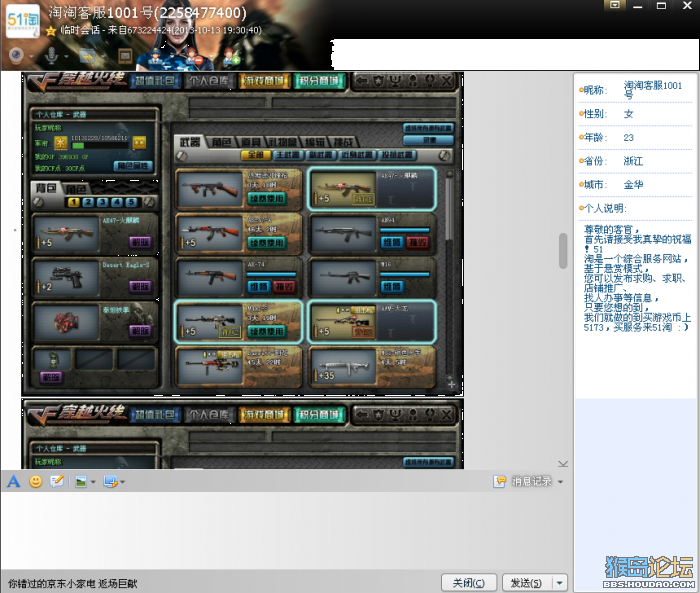This screenshot has width=700, height=593.
Task: Select 超值礼包 tab in top game screenshot
Action: (155, 81)
